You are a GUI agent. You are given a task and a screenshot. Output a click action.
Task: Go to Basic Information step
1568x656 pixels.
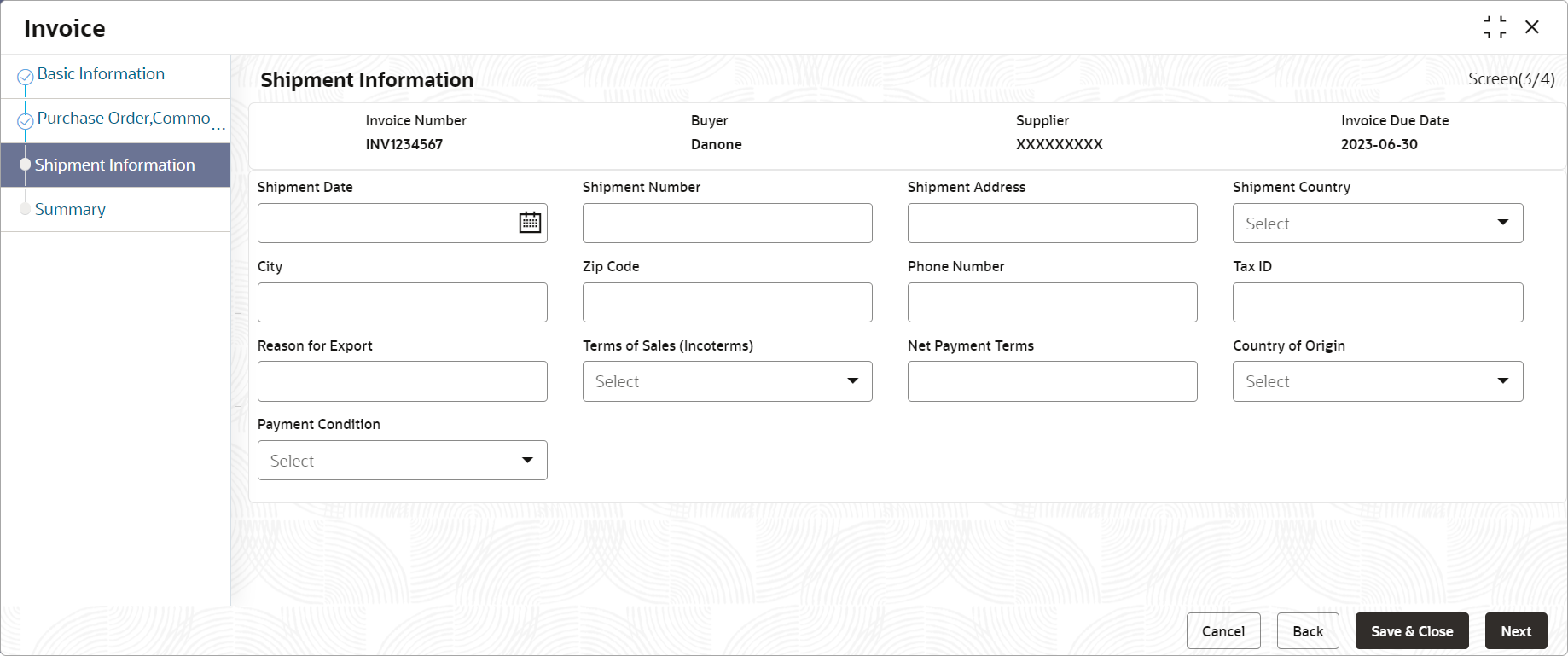tap(101, 74)
